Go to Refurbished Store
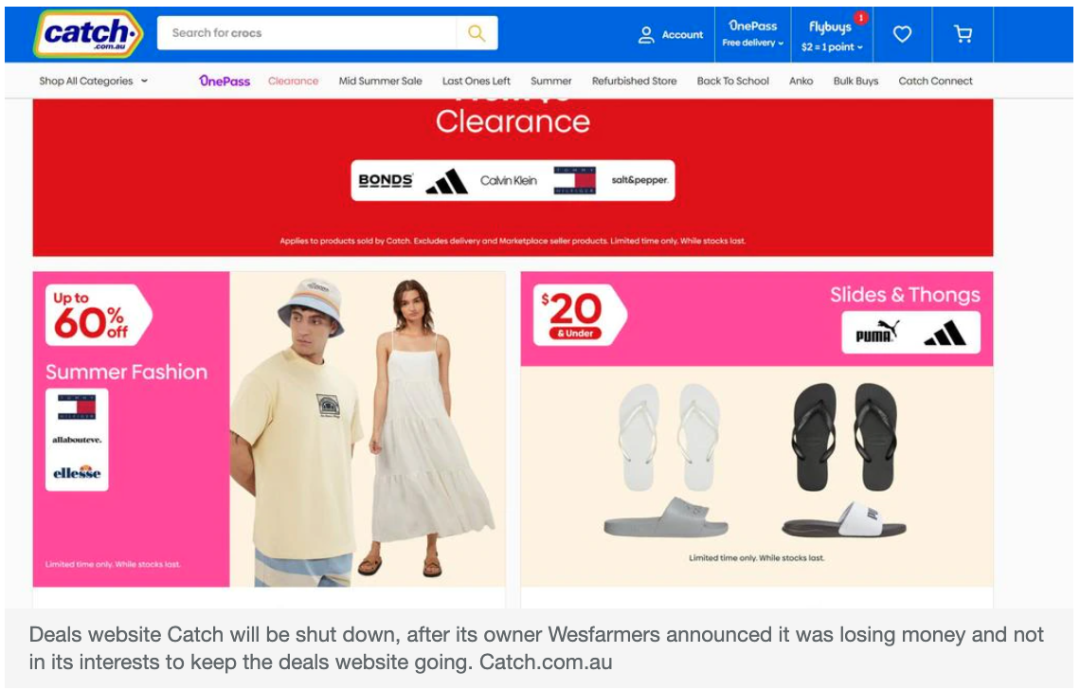Viewport: 1080px width, 690px height. 634,81
